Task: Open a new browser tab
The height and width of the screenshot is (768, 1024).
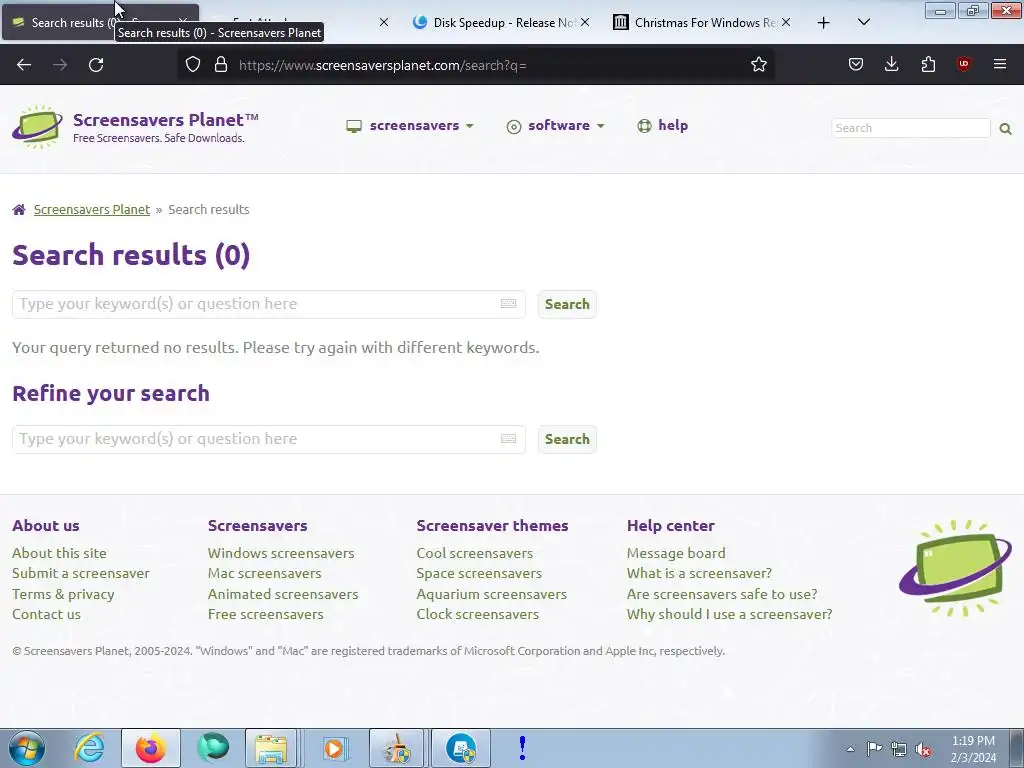Action: [824, 23]
